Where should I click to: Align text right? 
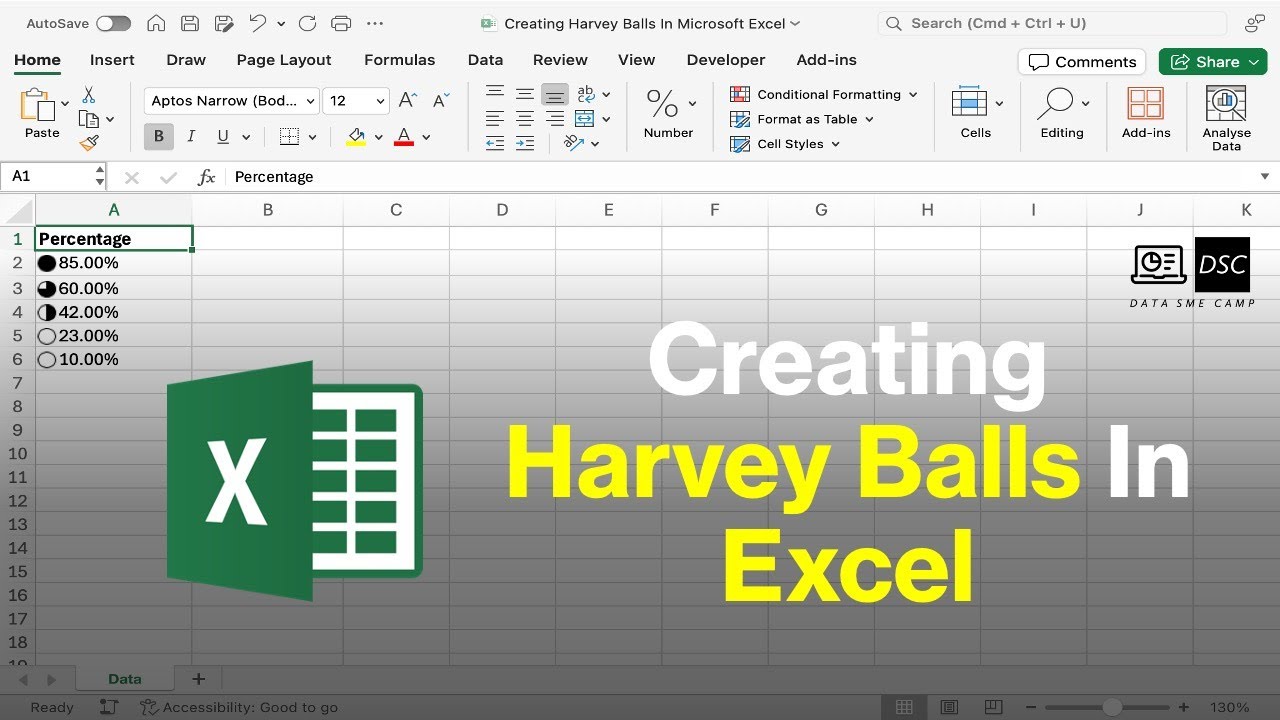(555, 119)
